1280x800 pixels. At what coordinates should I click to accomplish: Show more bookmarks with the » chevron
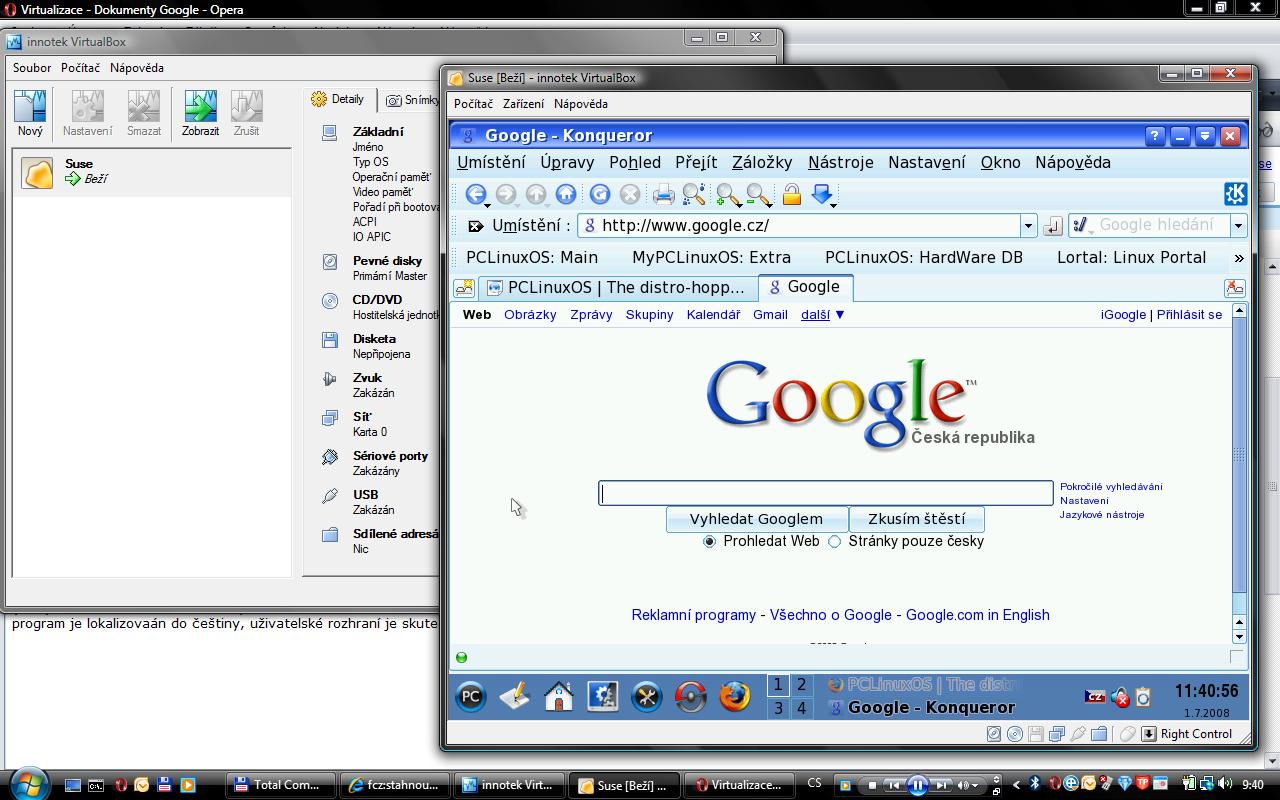pyautogui.click(x=1239, y=258)
